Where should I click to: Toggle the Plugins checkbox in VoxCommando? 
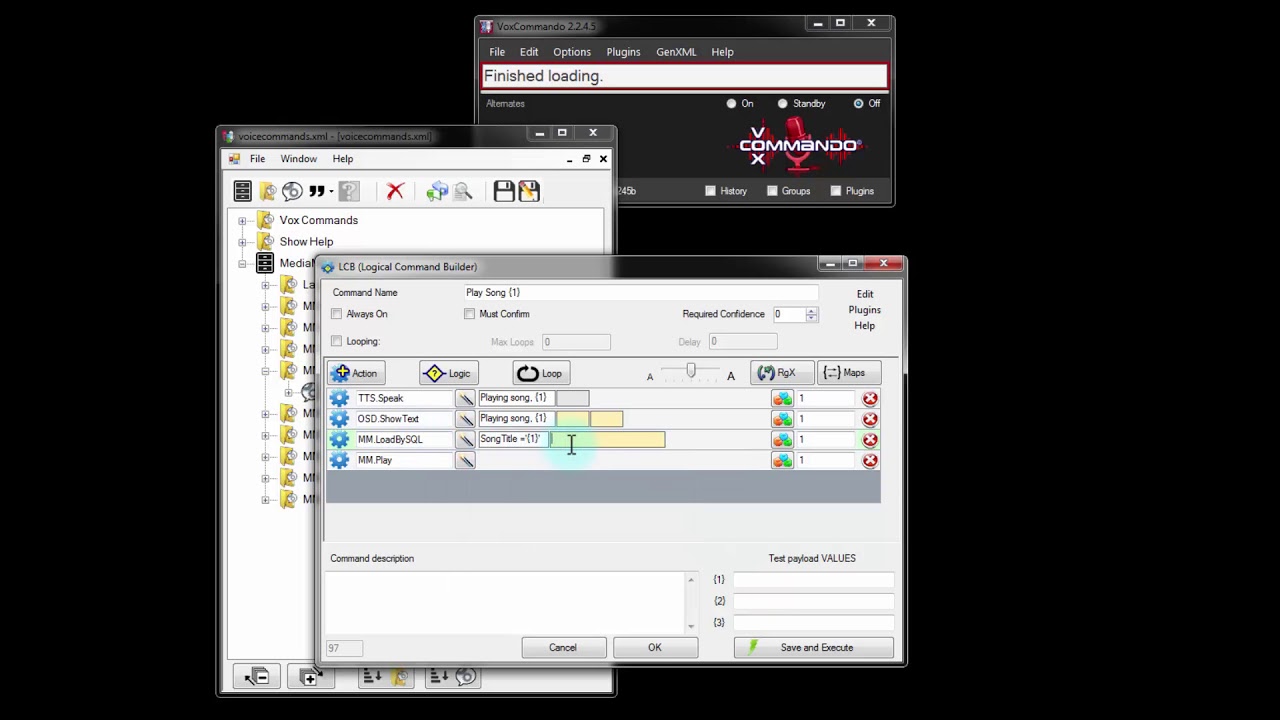pyautogui.click(x=835, y=191)
